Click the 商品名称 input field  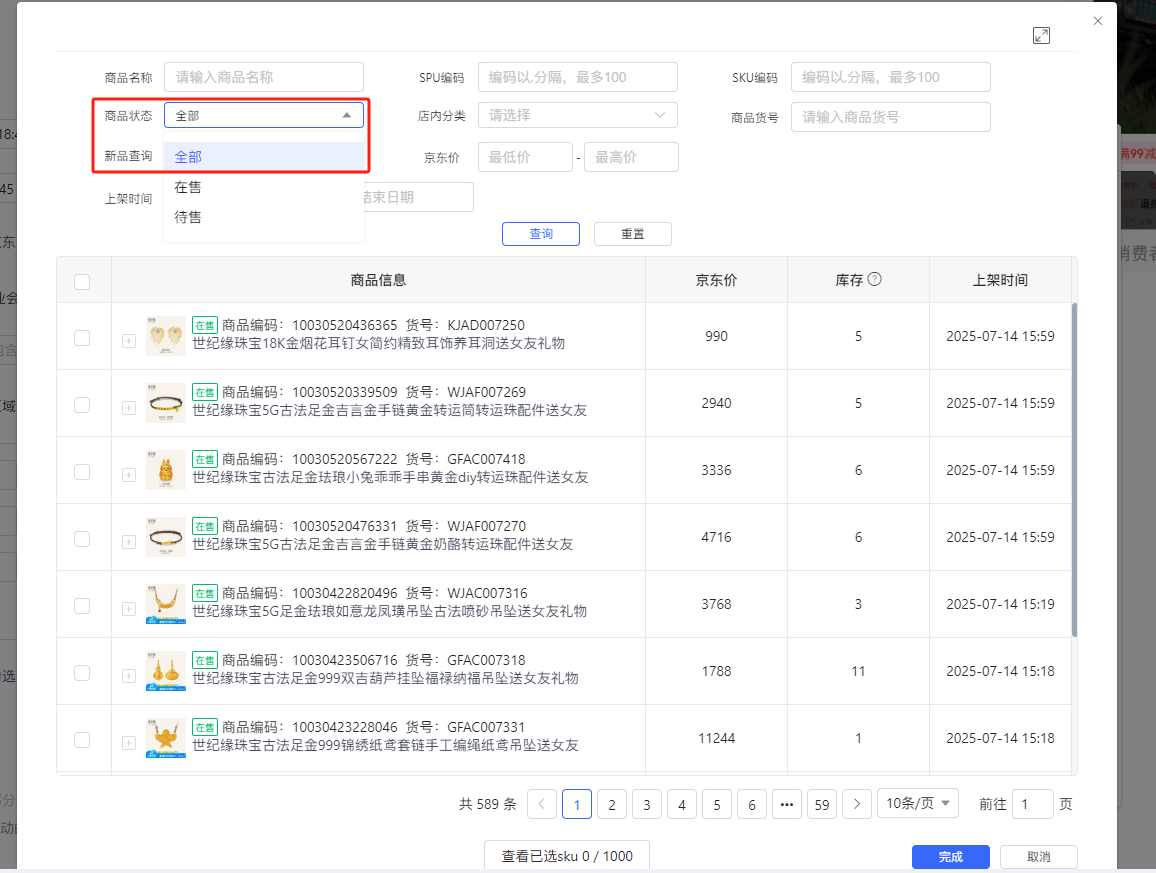pos(263,77)
